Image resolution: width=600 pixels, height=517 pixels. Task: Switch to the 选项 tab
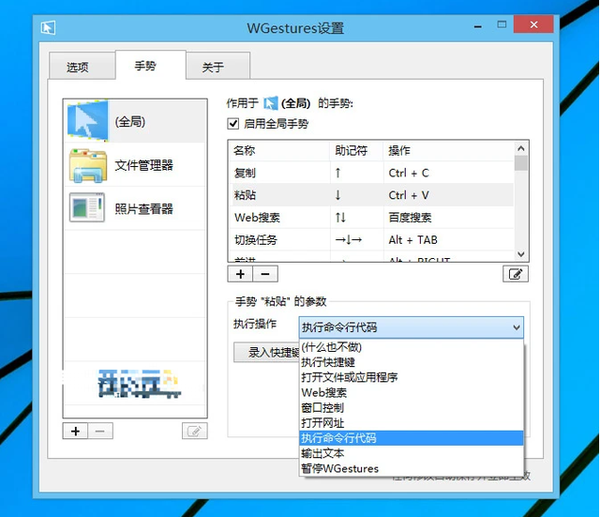pyautogui.click(x=82, y=67)
